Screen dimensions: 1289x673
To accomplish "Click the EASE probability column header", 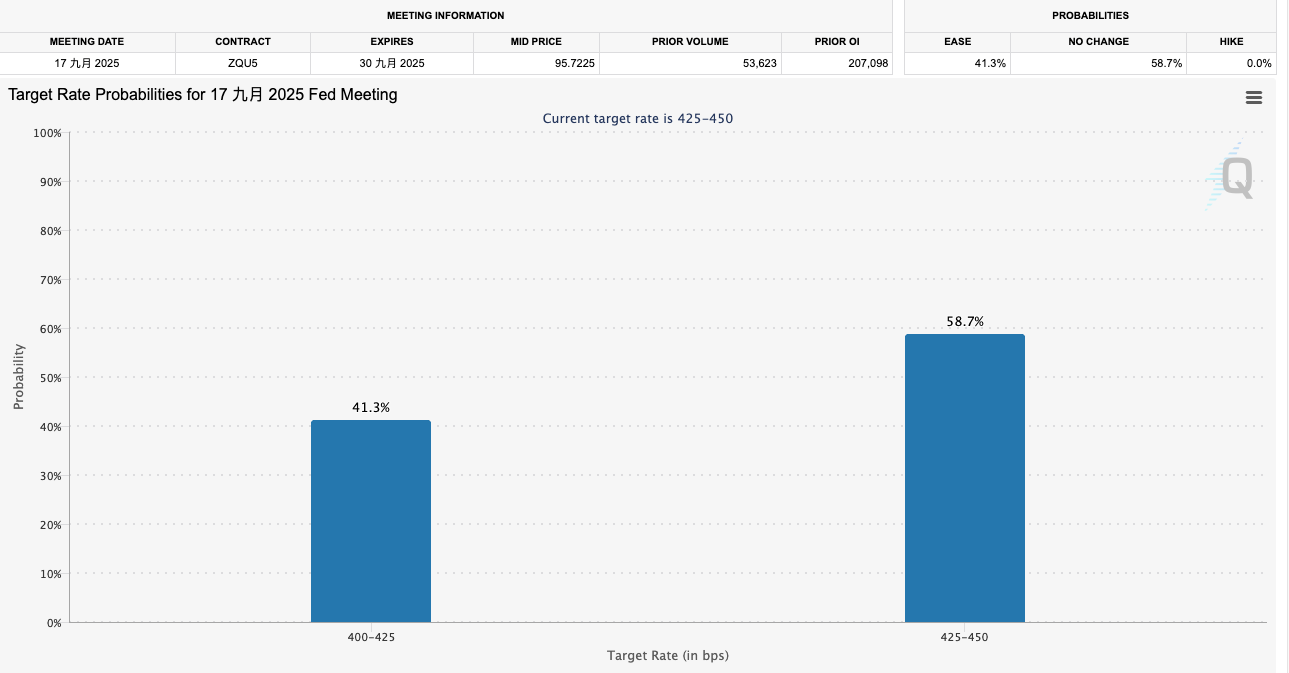I will (x=957, y=42).
